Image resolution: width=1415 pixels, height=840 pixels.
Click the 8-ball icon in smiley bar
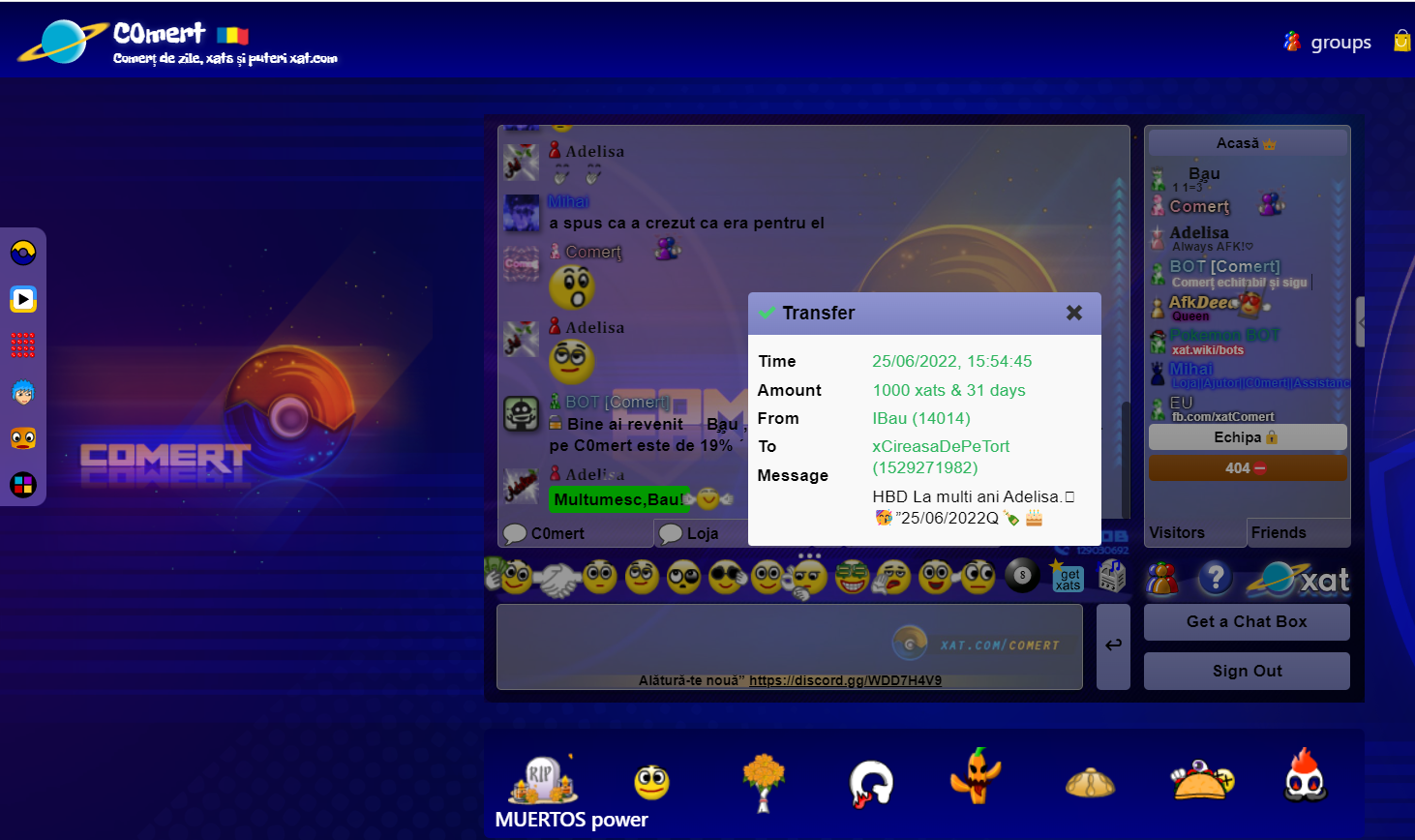click(1022, 576)
